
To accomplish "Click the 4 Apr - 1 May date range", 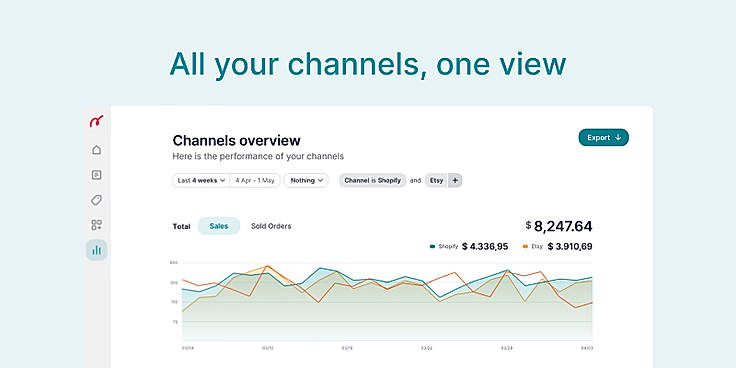I will 255,180.
